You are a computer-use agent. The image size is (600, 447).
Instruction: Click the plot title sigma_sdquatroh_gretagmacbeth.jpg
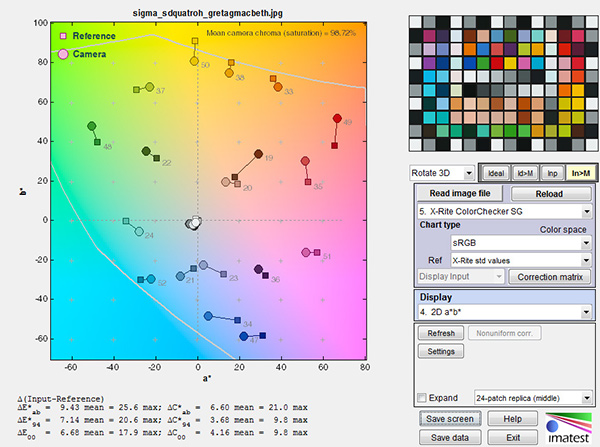pos(207,13)
